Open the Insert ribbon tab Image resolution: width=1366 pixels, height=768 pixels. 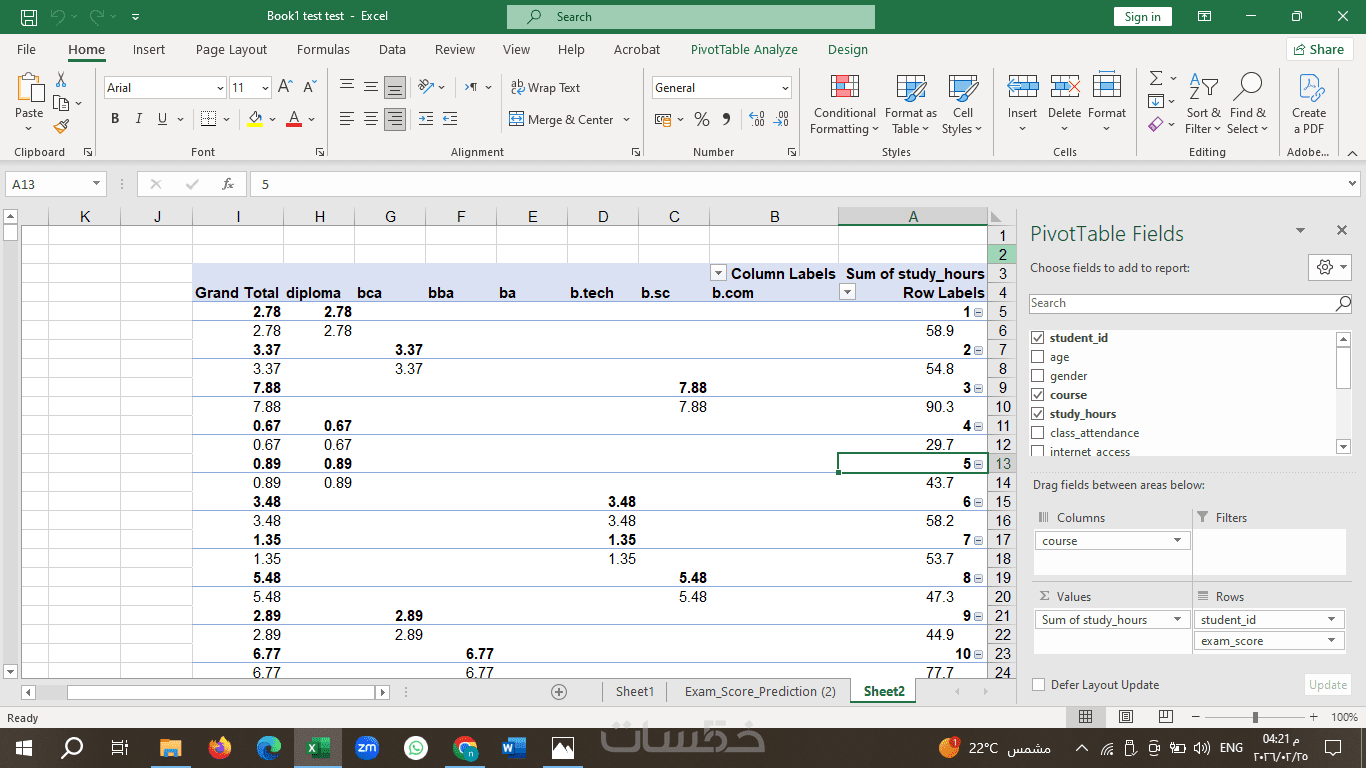[149, 49]
